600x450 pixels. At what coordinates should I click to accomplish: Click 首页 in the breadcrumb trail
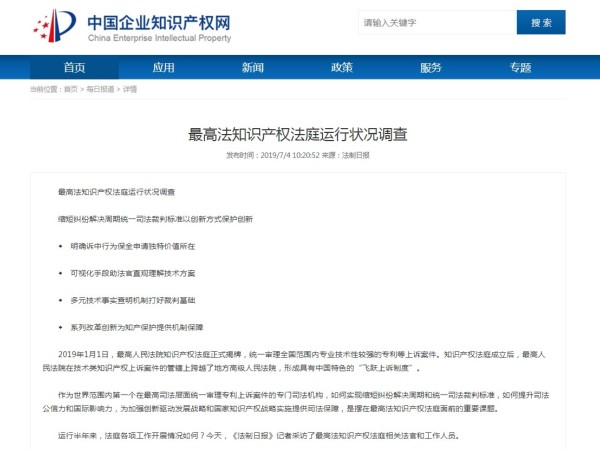click(x=70, y=89)
